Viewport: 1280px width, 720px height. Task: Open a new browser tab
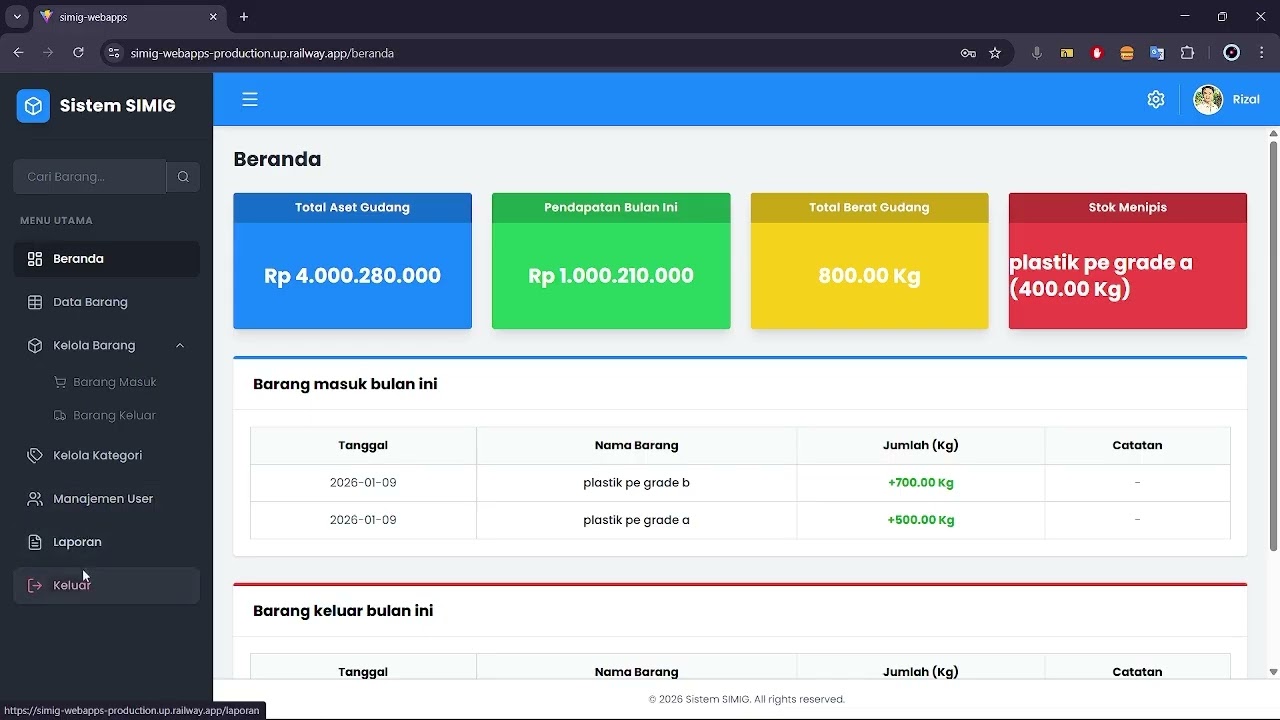tap(244, 17)
